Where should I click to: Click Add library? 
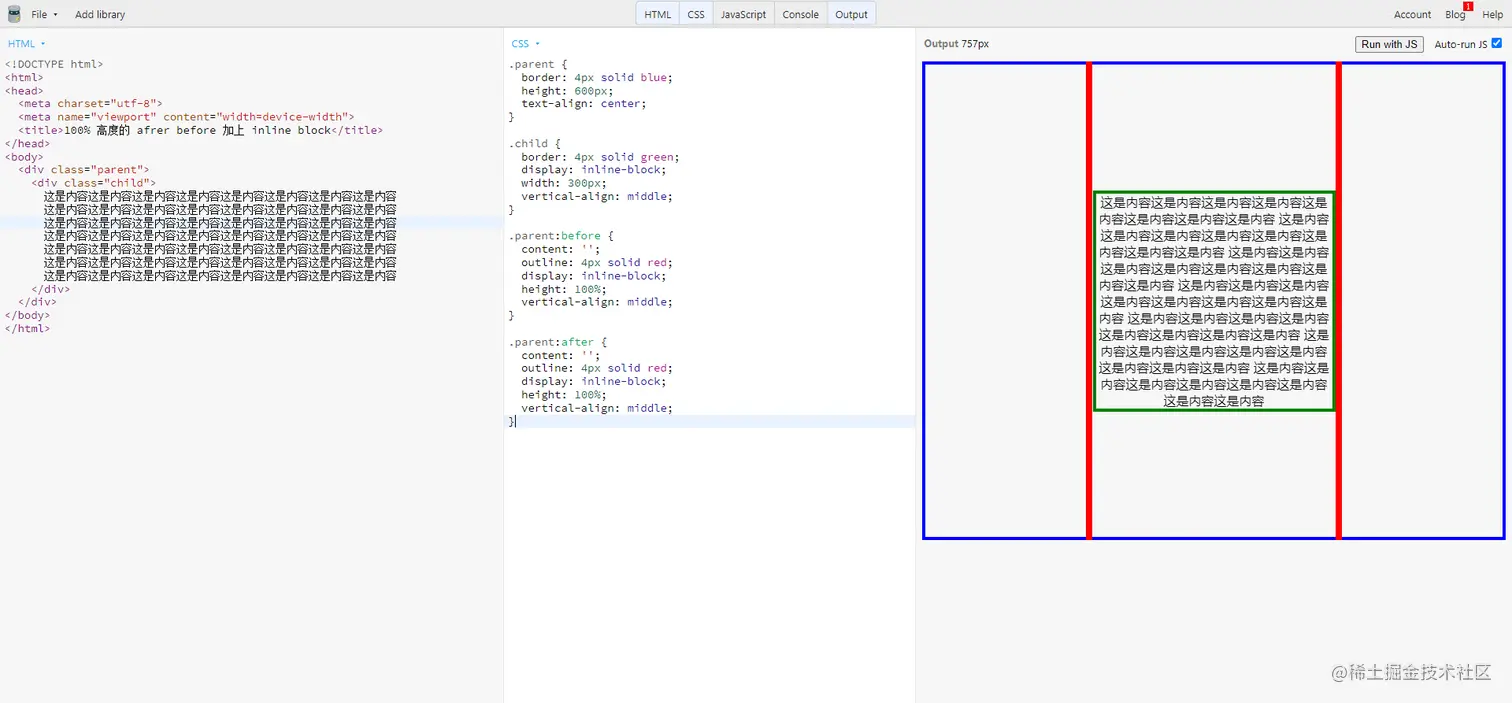pyautogui.click(x=100, y=15)
